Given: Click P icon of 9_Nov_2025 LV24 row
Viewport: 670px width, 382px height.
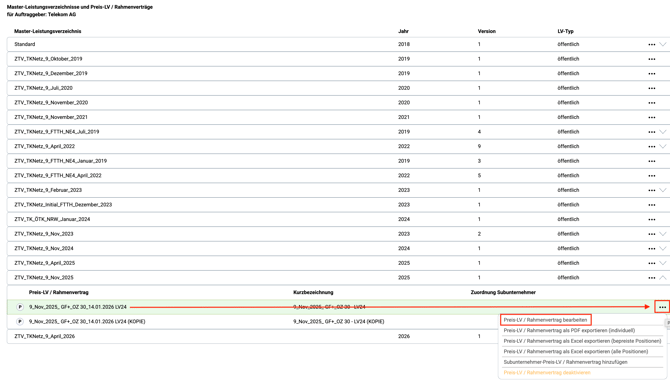Looking at the screenshot, I should 20,307.
